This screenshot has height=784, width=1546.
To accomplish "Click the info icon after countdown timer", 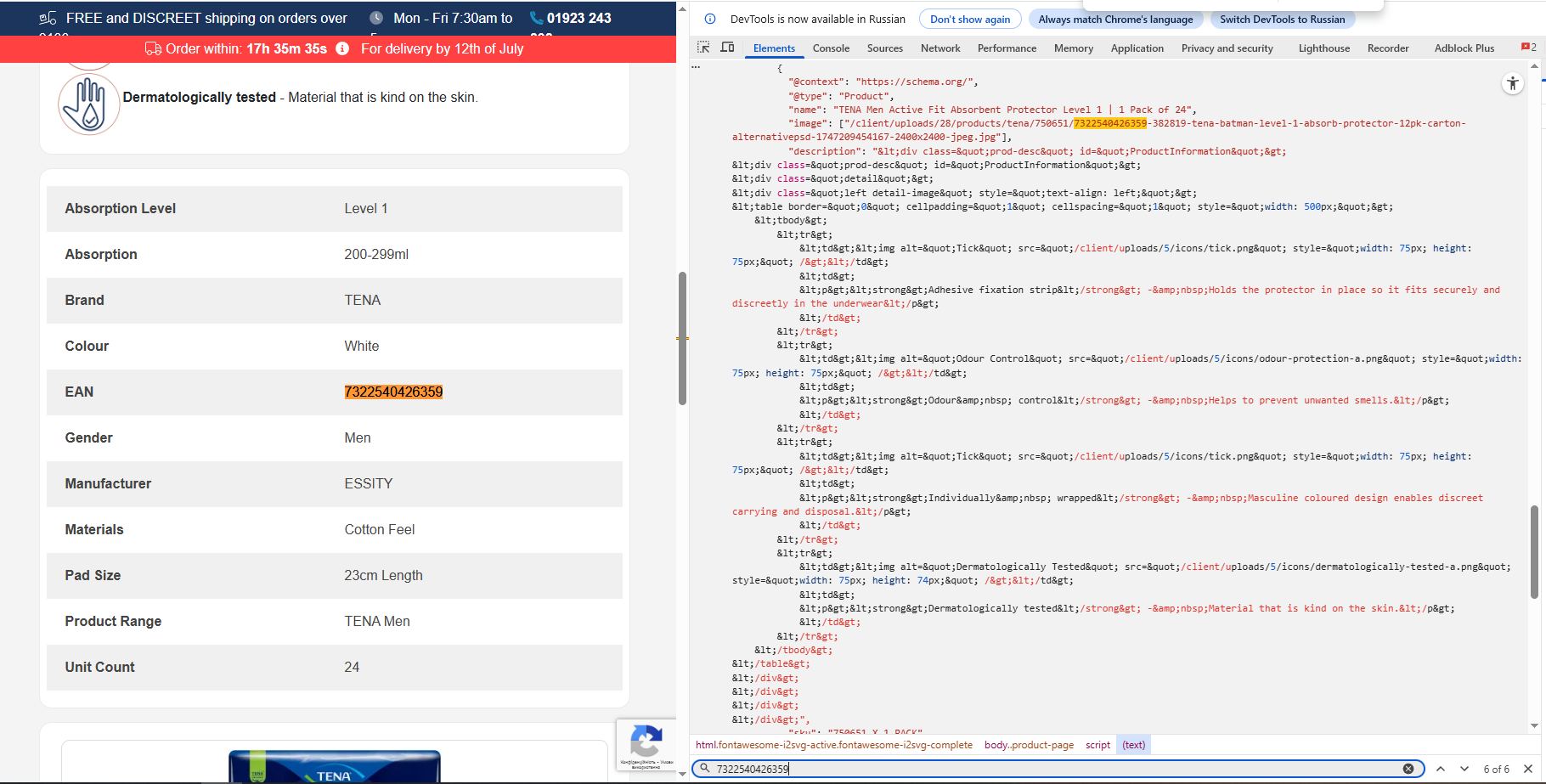I will coord(342,49).
